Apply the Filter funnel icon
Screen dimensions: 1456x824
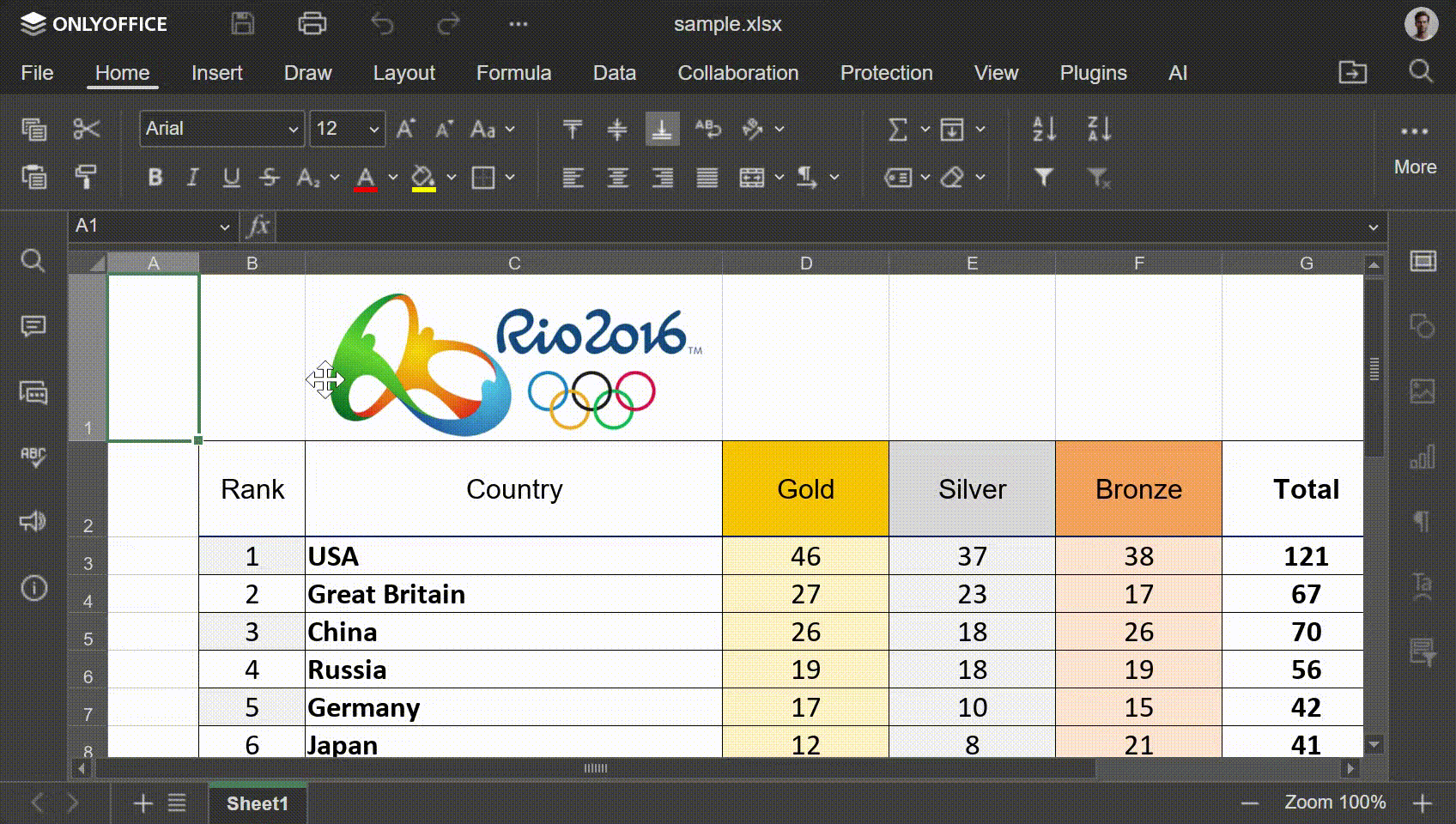click(1044, 177)
